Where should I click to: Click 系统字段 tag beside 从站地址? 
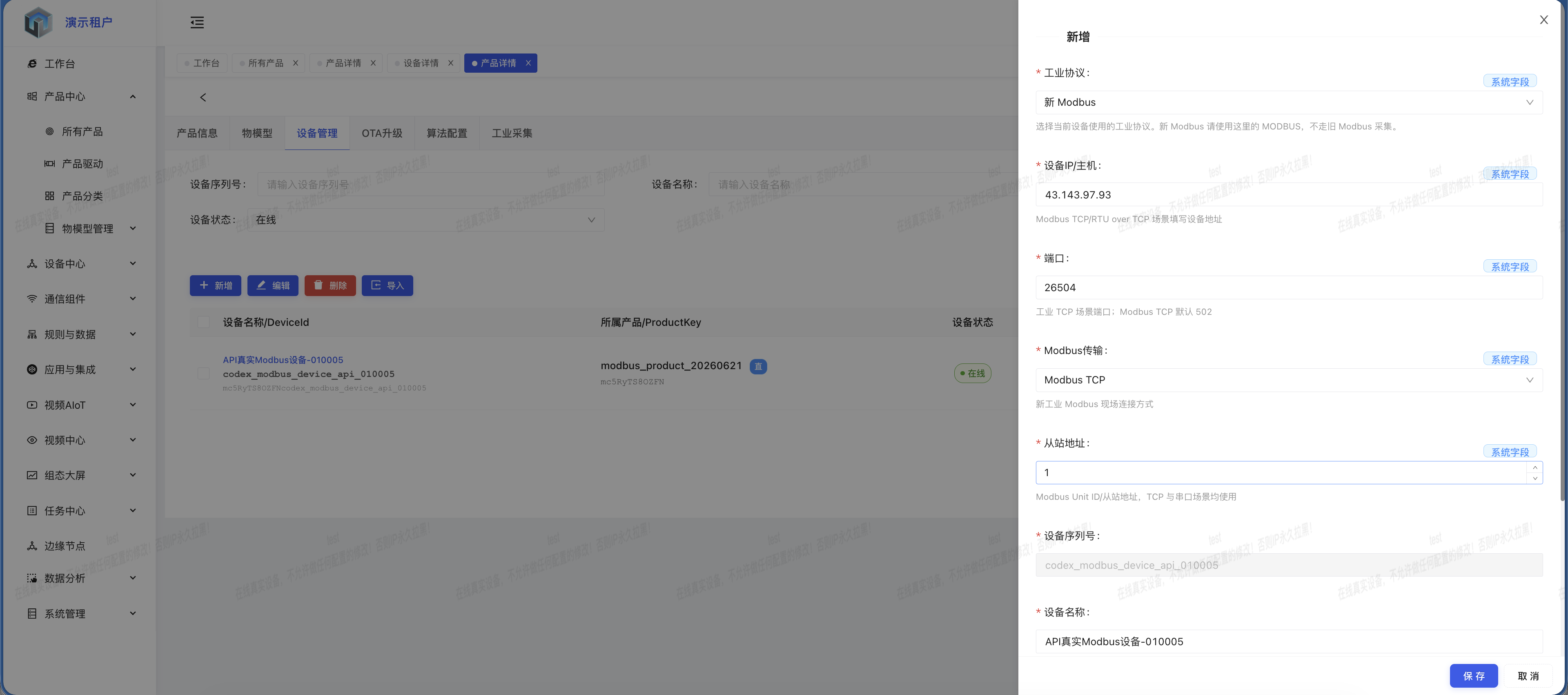point(1510,452)
